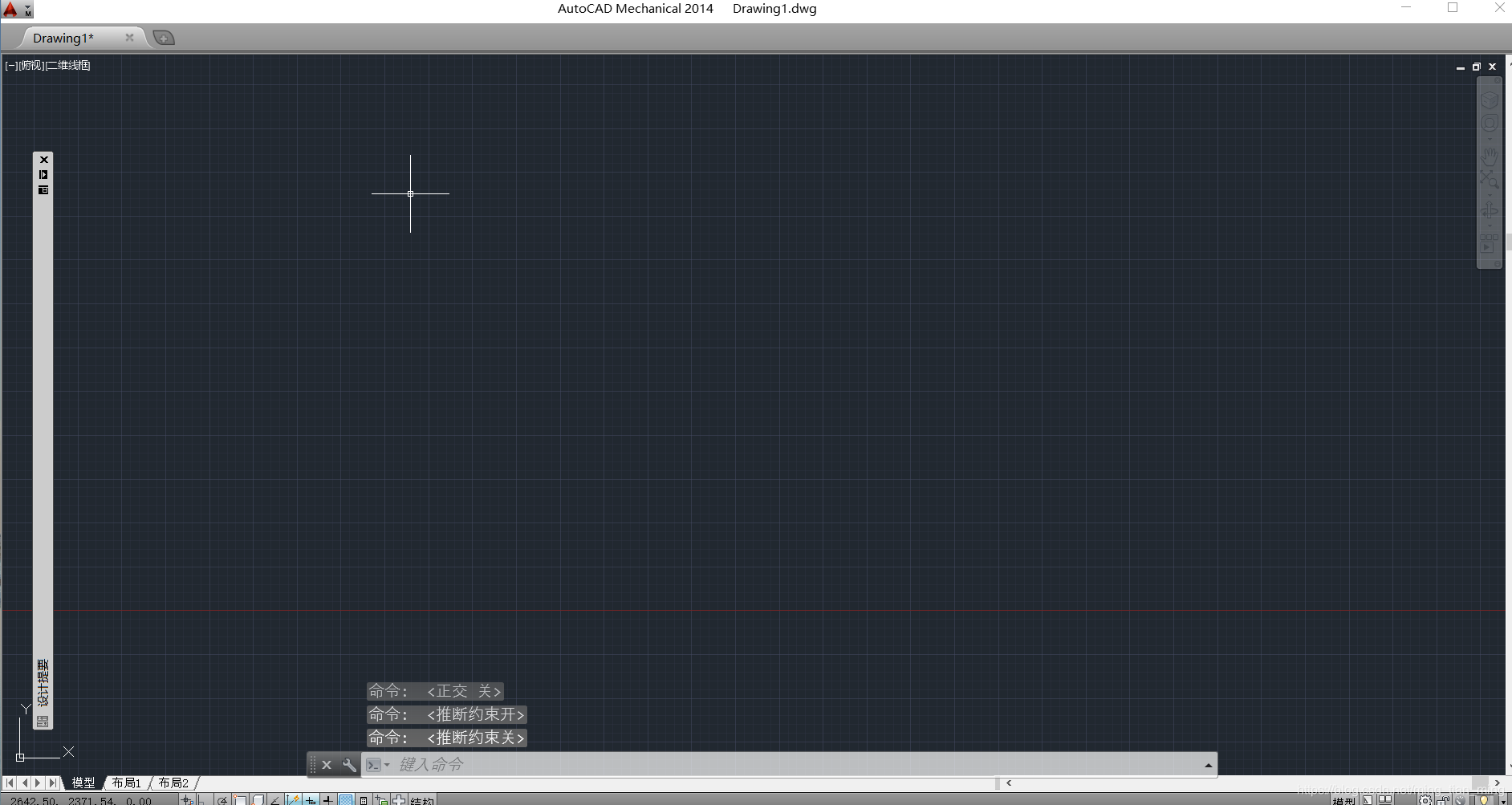The width and height of the screenshot is (1512, 805).
Task: Toggle Annotation Monitor plus icon
Action: pyautogui.click(x=399, y=799)
